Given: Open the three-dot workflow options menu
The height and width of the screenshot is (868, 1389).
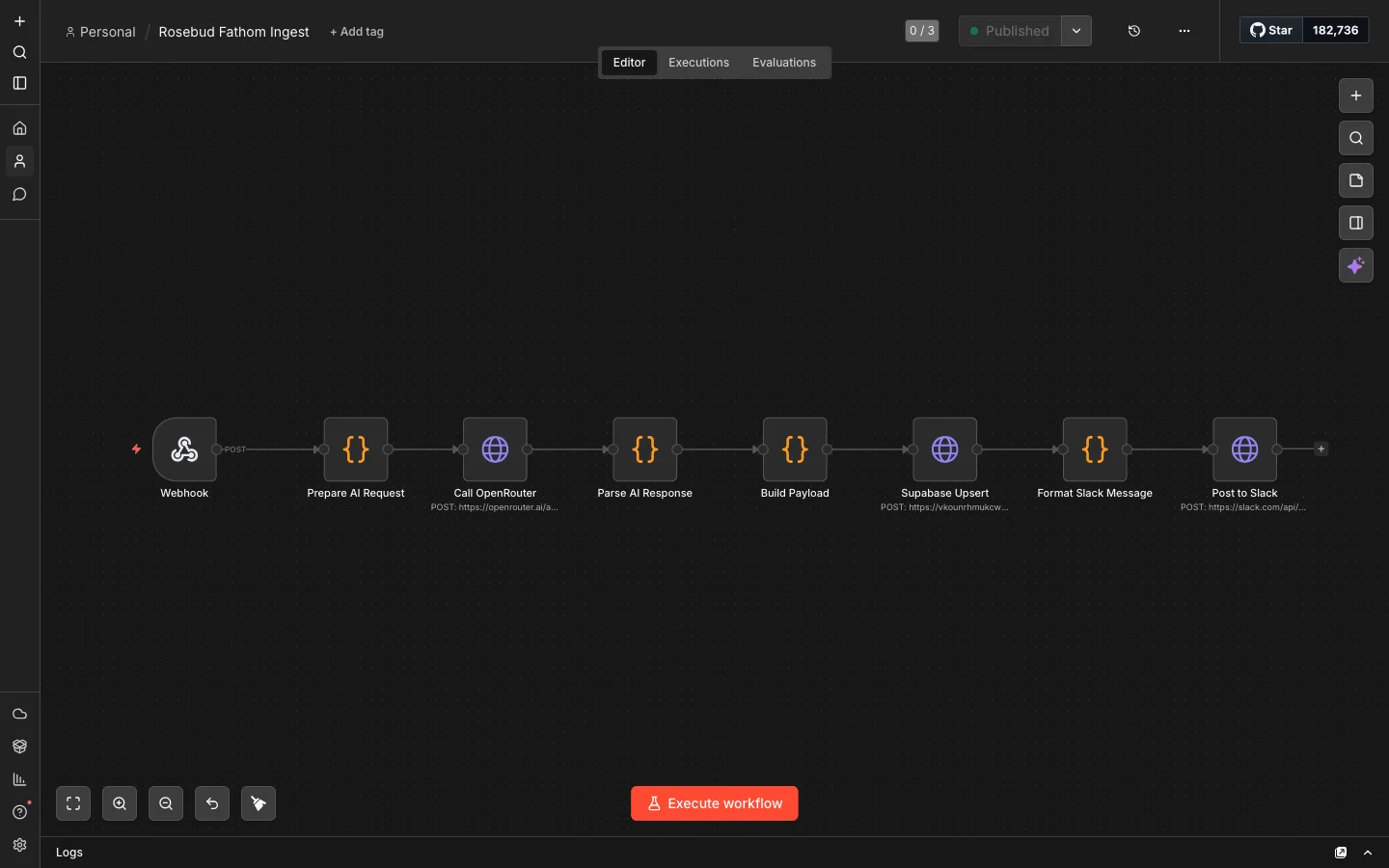Looking at the screenshot, I should 1185,31.
